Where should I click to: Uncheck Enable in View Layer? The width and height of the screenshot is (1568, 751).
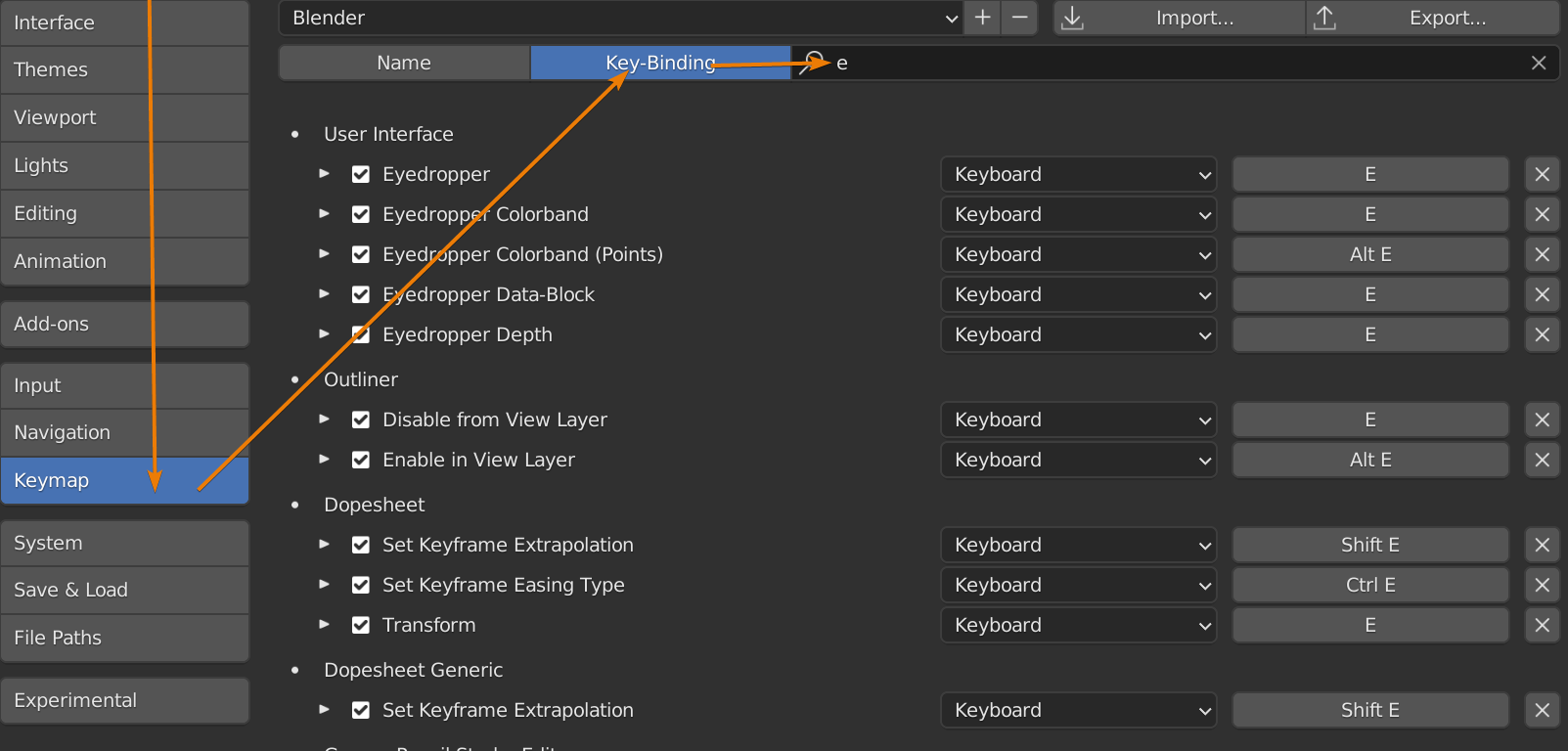(361, 460)
